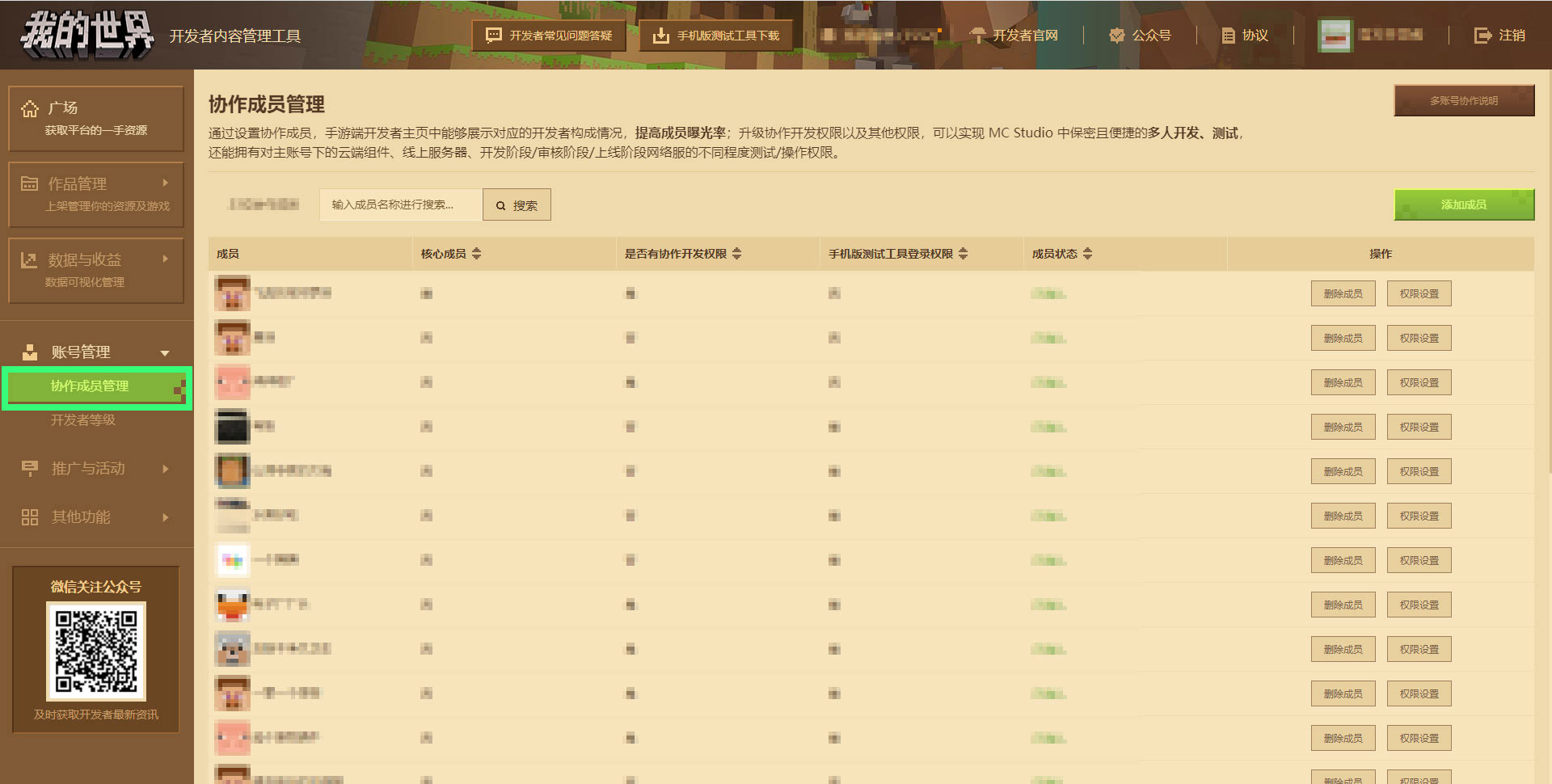Click the green 添加成员 button
The width and height of the screenshot is (1552, 784).
(x=1464, y=204)
